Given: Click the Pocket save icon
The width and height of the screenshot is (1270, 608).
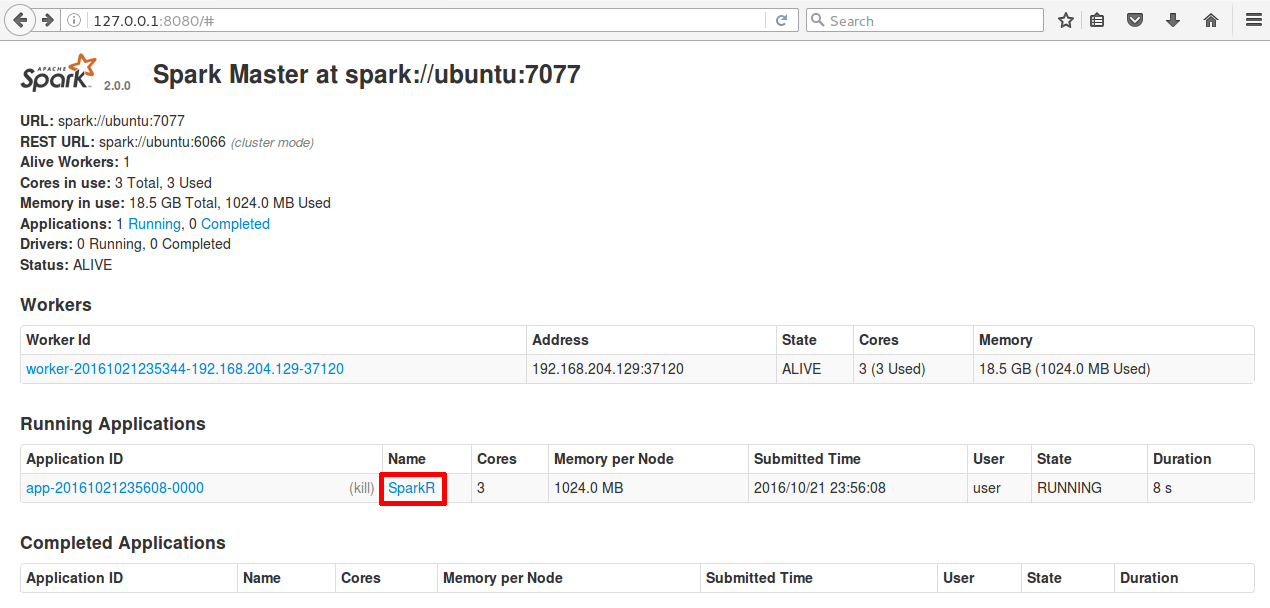Looking at the screenshot, I should [x=1135, y=19].
